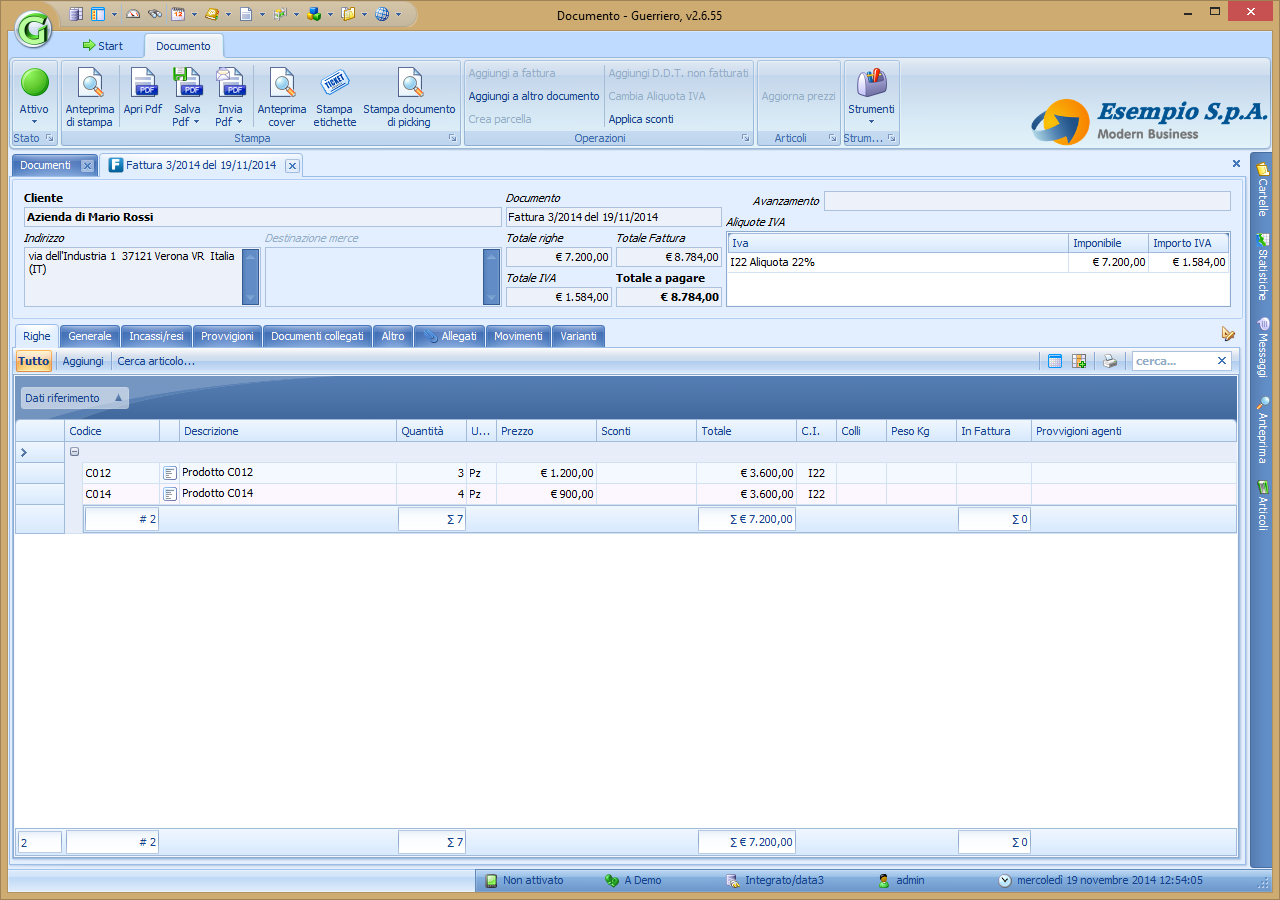Close the Fattura 3/2014 tab

click(x=292, y=166)
